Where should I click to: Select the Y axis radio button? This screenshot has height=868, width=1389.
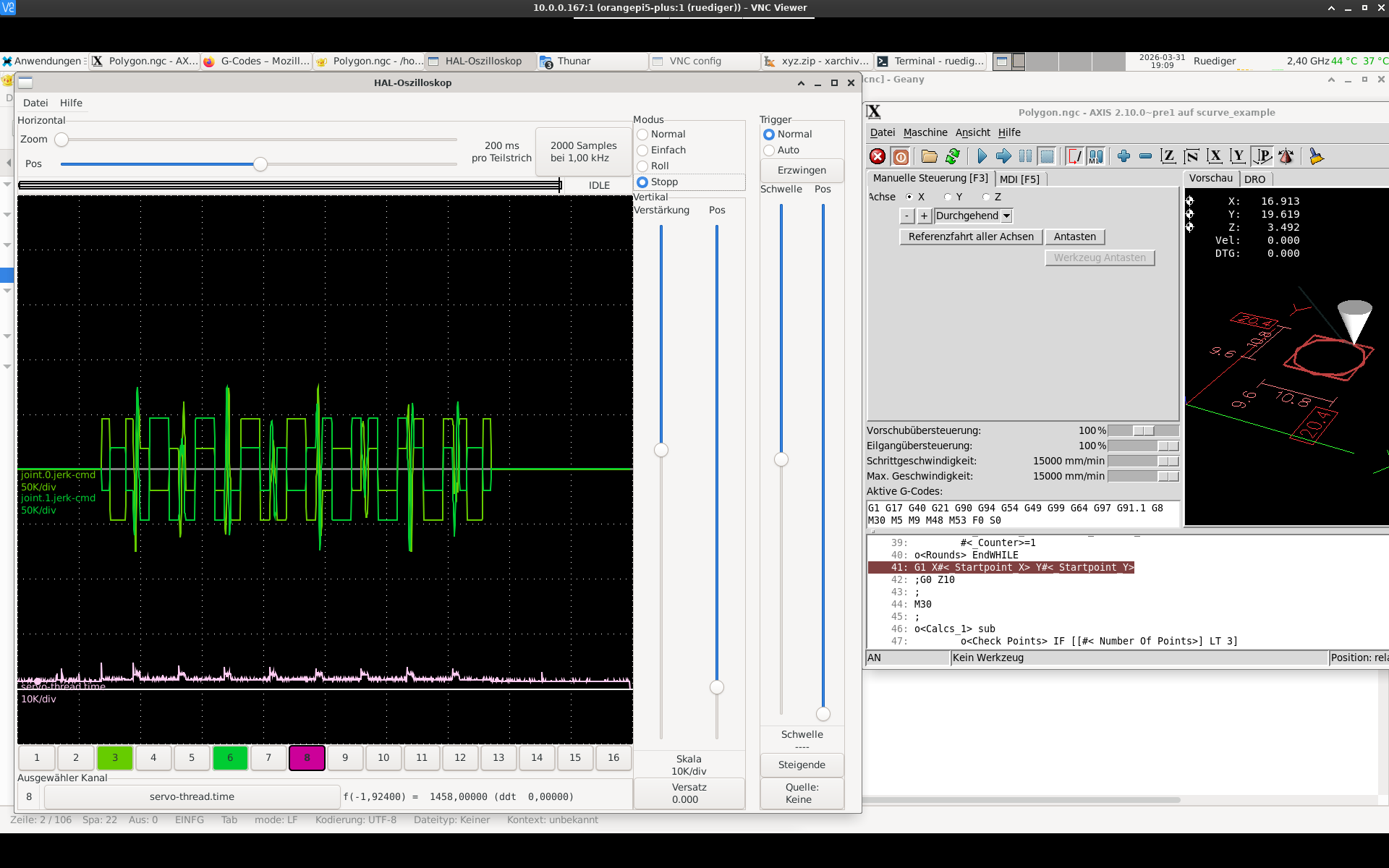click(948, 197)
